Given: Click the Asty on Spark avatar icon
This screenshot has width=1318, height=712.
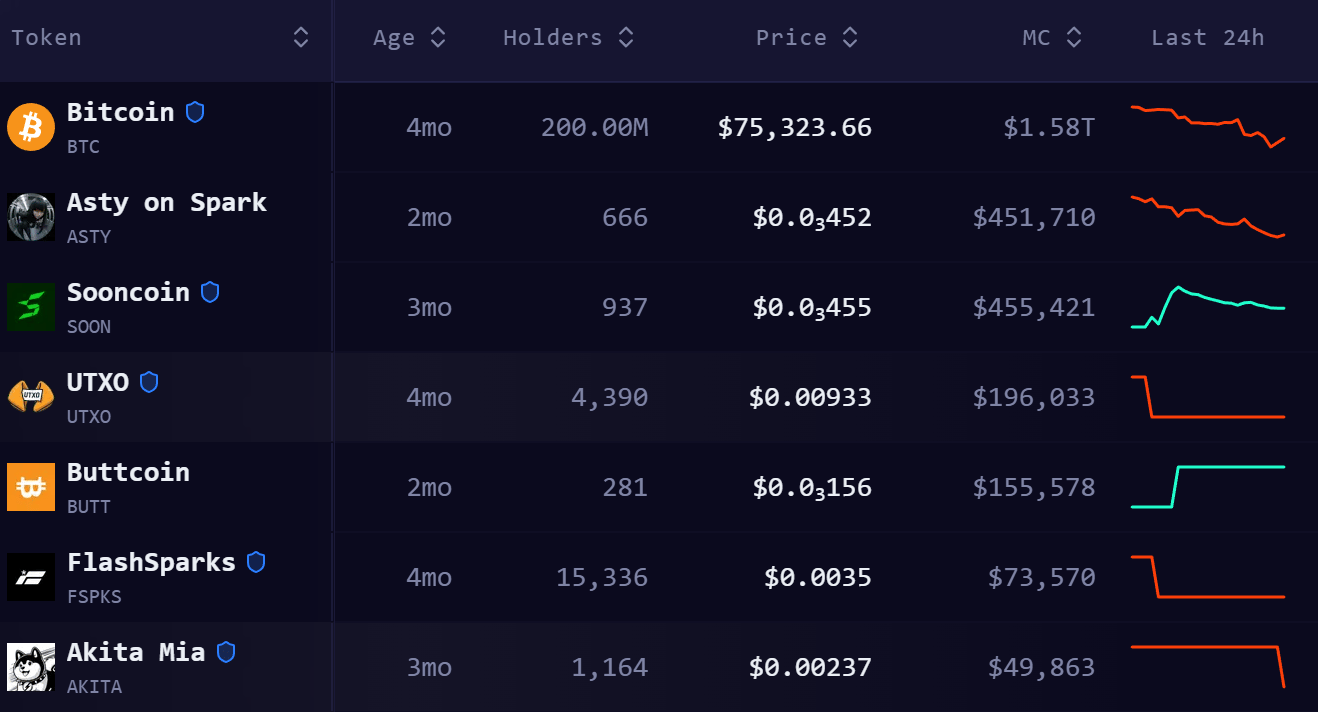Looking at the screenshot, I should click(x=31, y=217).
